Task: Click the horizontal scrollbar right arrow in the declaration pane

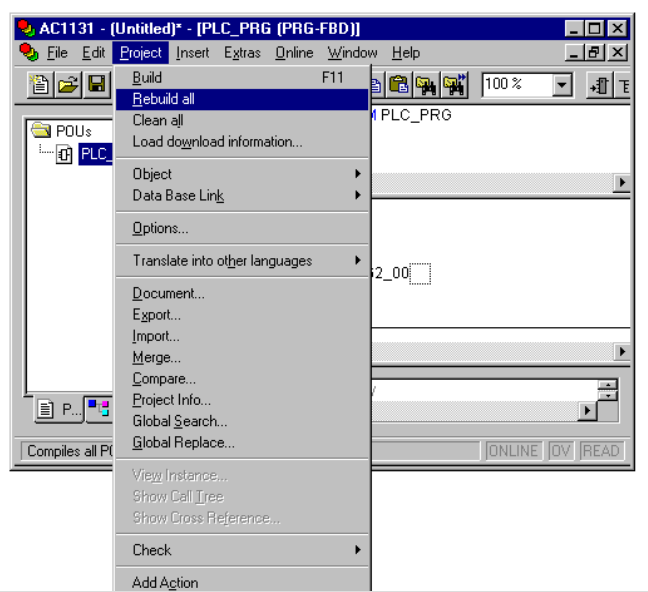Action: coord(622,183)
